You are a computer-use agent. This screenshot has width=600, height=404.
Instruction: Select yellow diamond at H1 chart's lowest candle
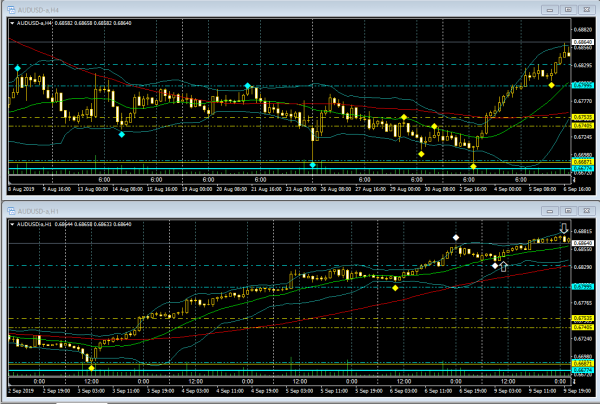point(91,368)
